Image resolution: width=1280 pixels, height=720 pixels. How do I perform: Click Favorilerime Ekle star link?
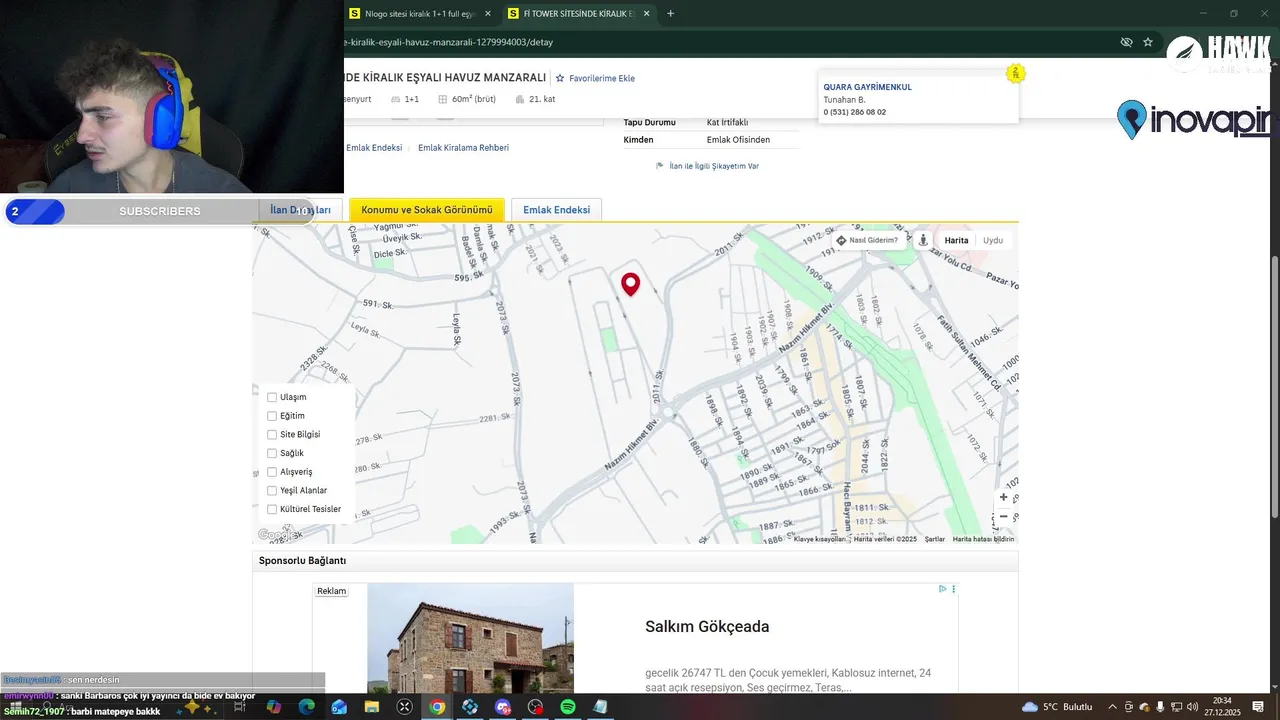click(x=595, y=78)
